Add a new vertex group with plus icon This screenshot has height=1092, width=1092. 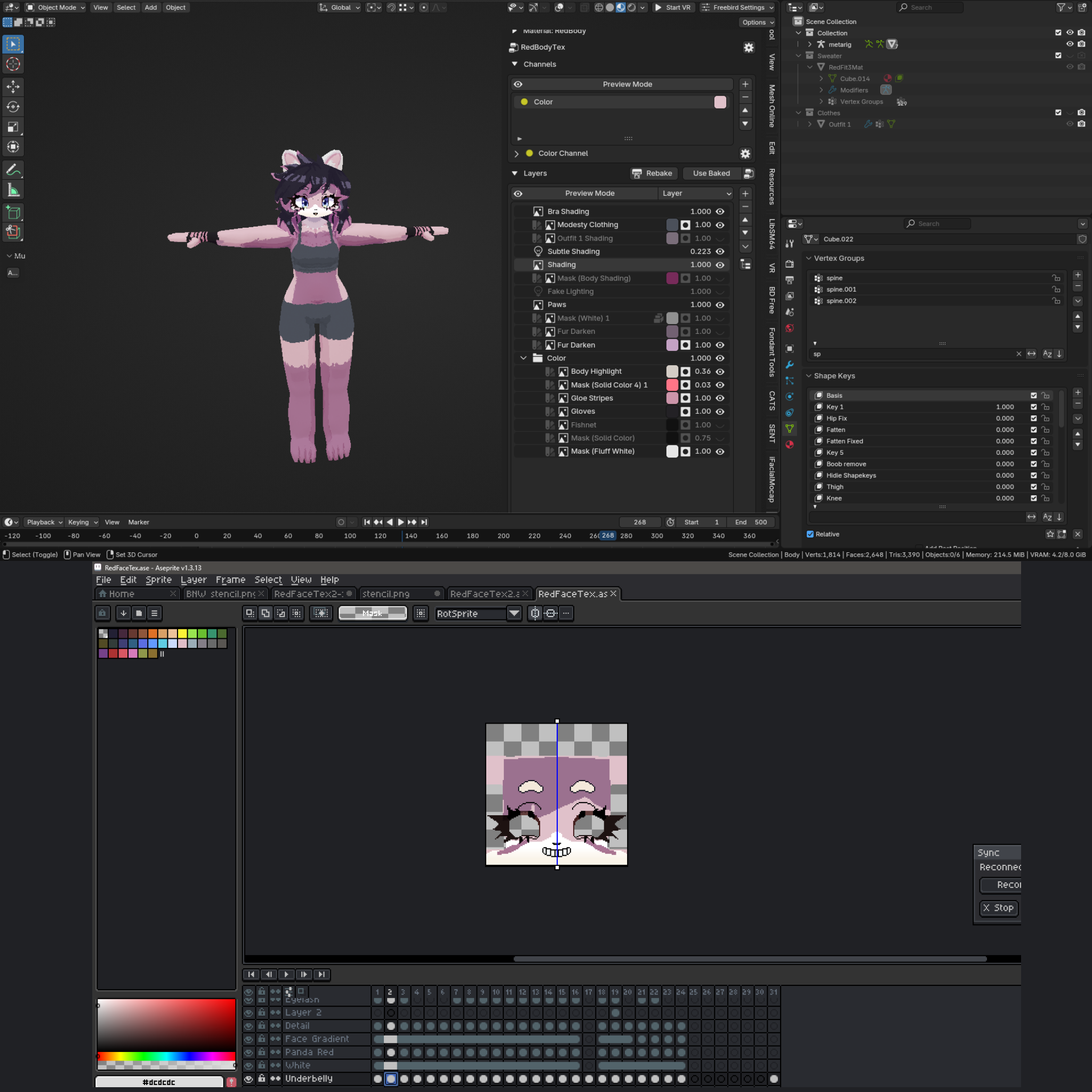tap(1077, 275)
